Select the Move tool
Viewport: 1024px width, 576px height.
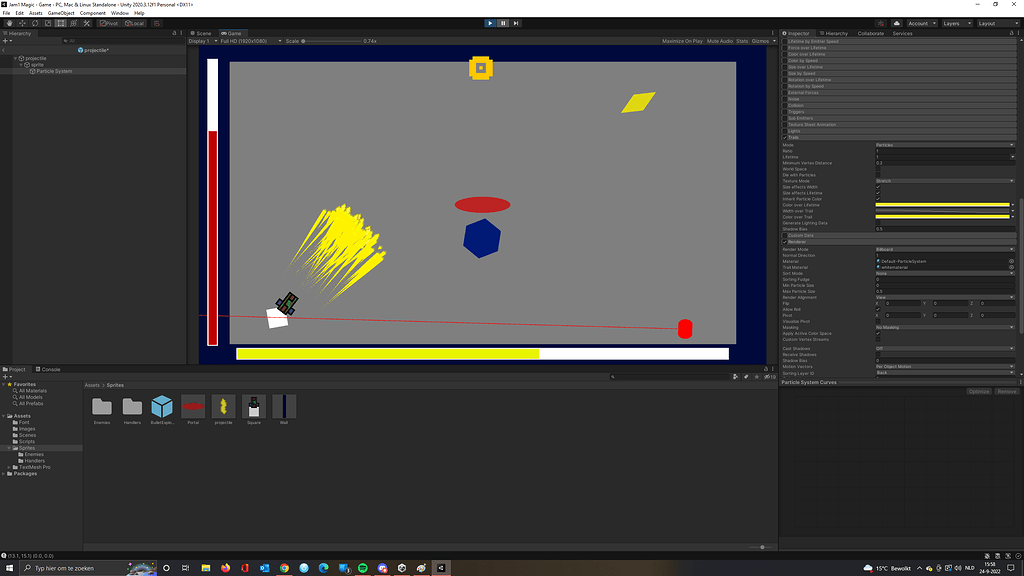point(23,23)
